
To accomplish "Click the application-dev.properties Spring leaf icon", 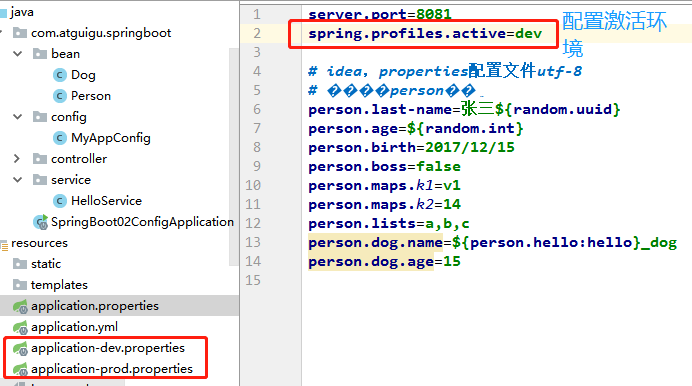I will pos(20,349).
